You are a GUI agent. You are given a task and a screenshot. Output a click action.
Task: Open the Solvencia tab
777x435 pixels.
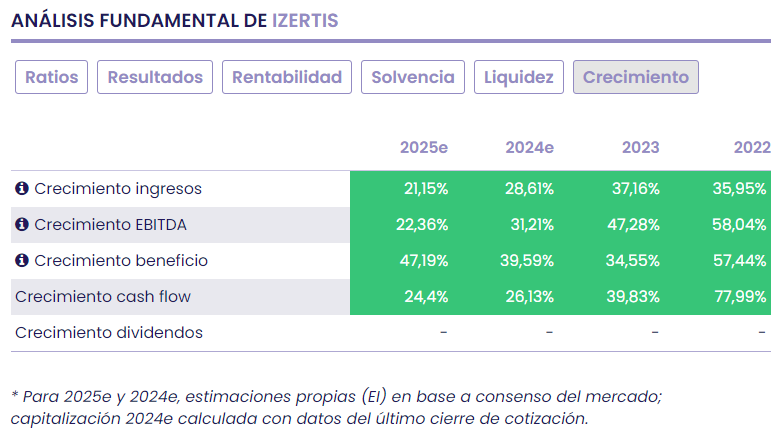tap(413, 77)
